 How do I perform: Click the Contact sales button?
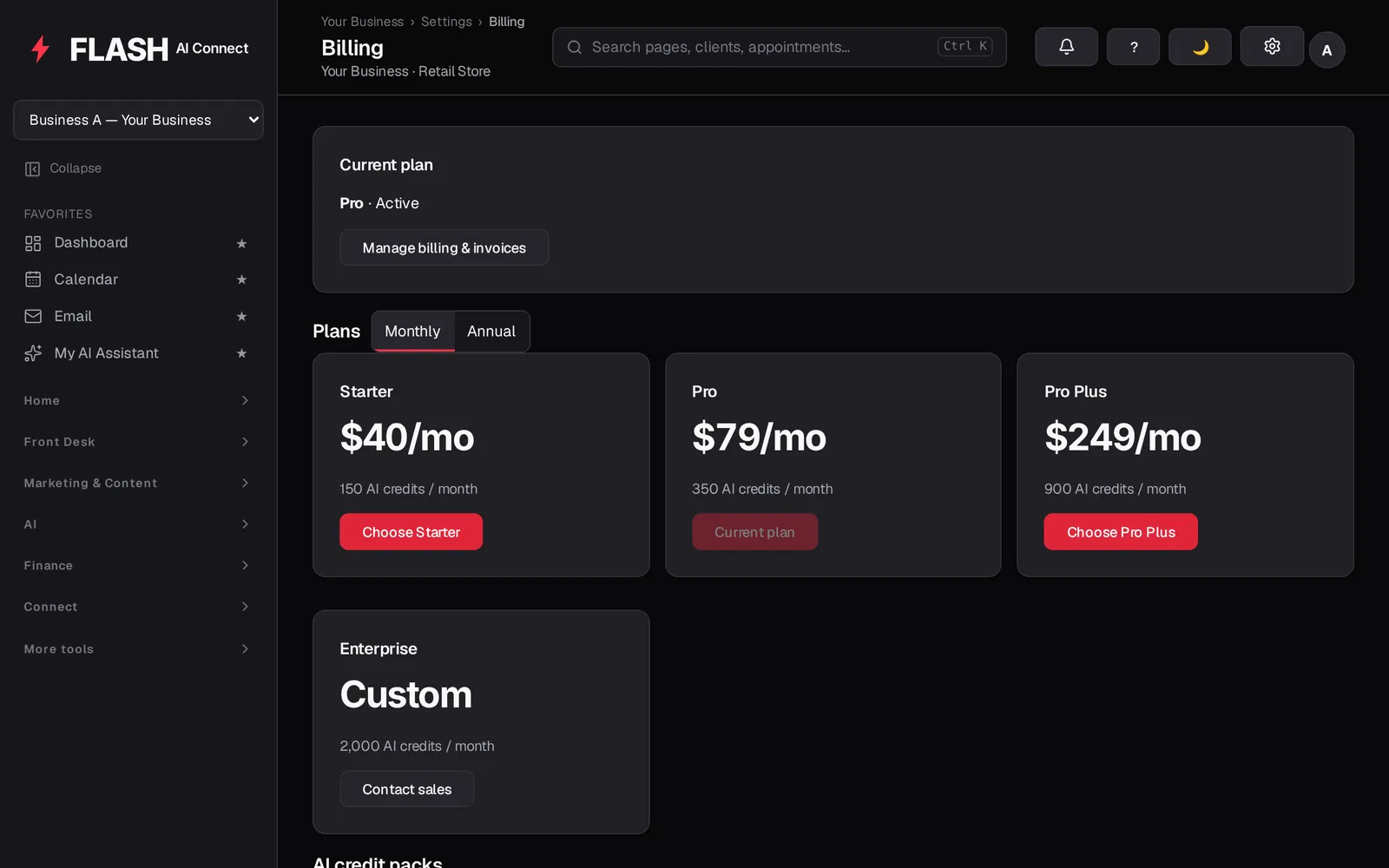click(x=406, y=789)
